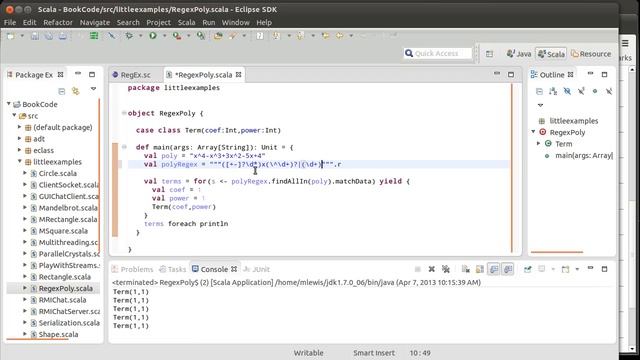Toggle Show Console on standard error change
The height and width of the screenshot is (360, 640).
(508, 269)
